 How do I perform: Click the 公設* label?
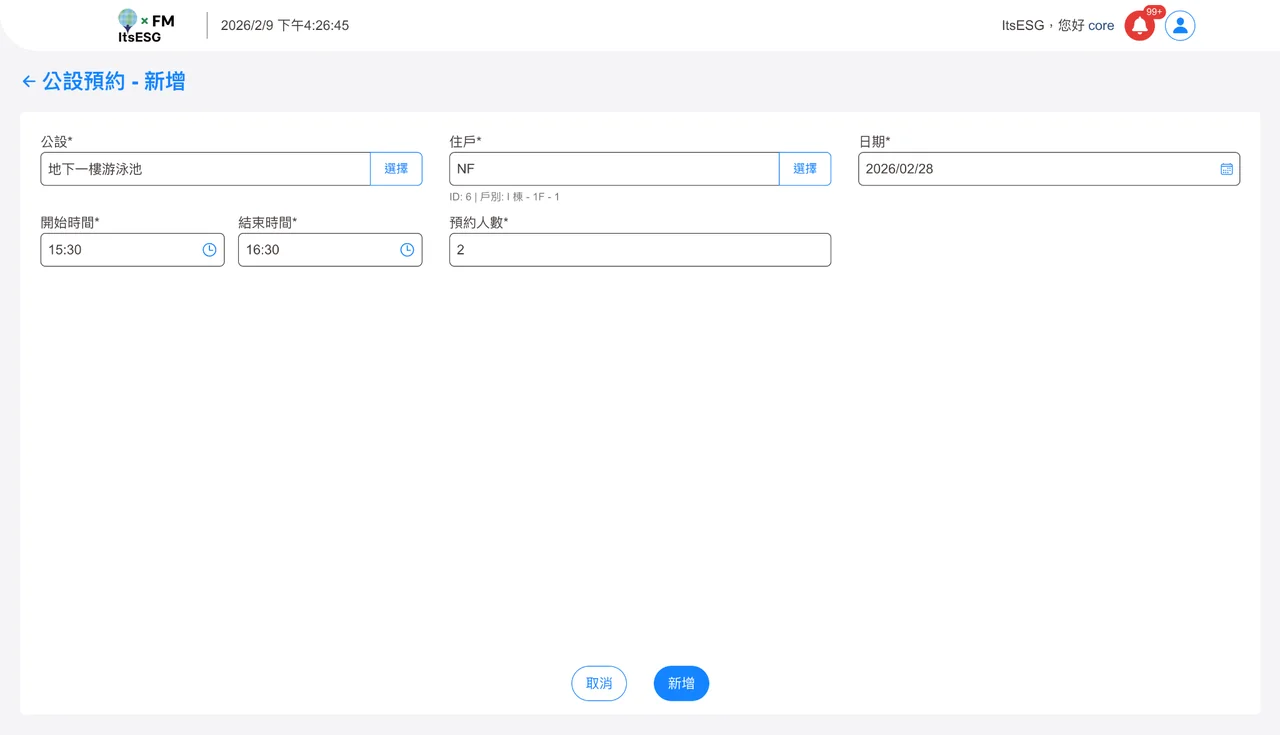[56, 142]
